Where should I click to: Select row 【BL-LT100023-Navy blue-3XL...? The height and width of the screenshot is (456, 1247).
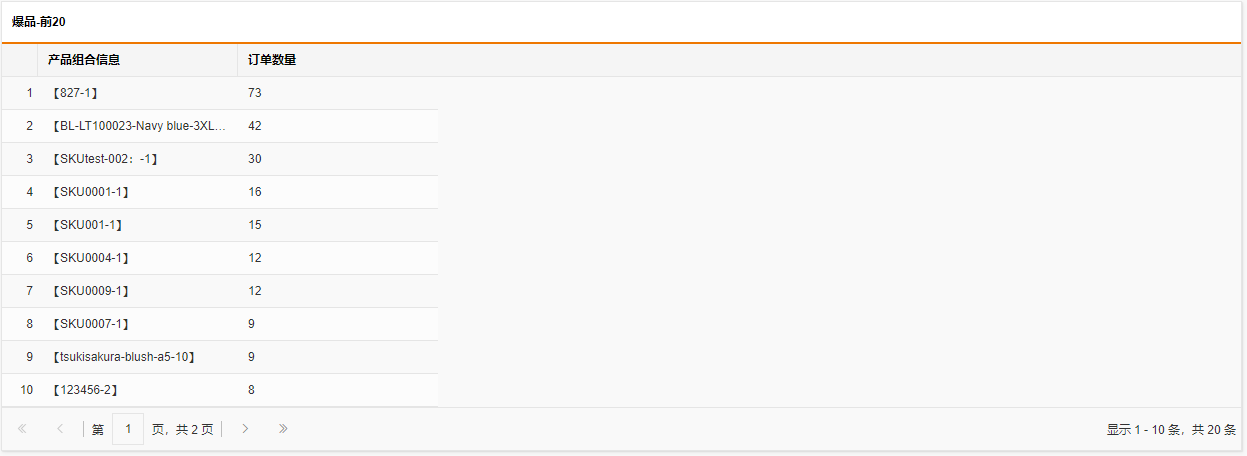pyautogui.click(x=220, y=126)
